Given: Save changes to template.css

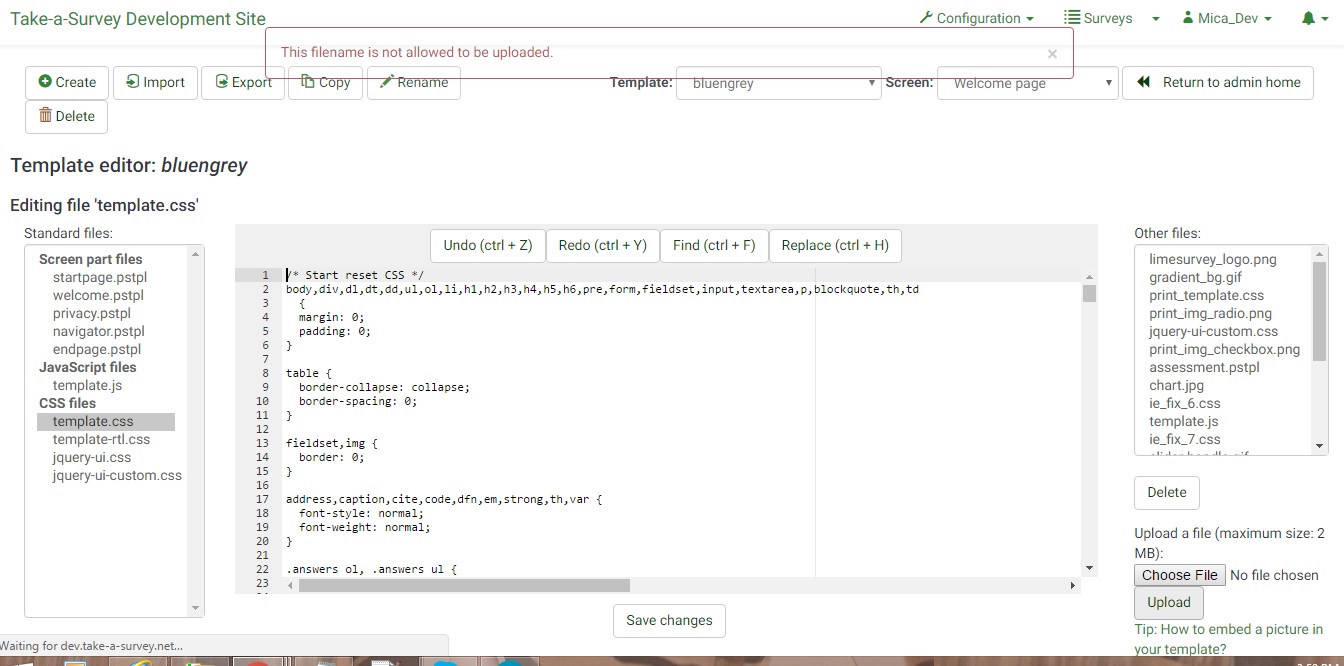Looking at the screenshot, I should tap(669, 620).
